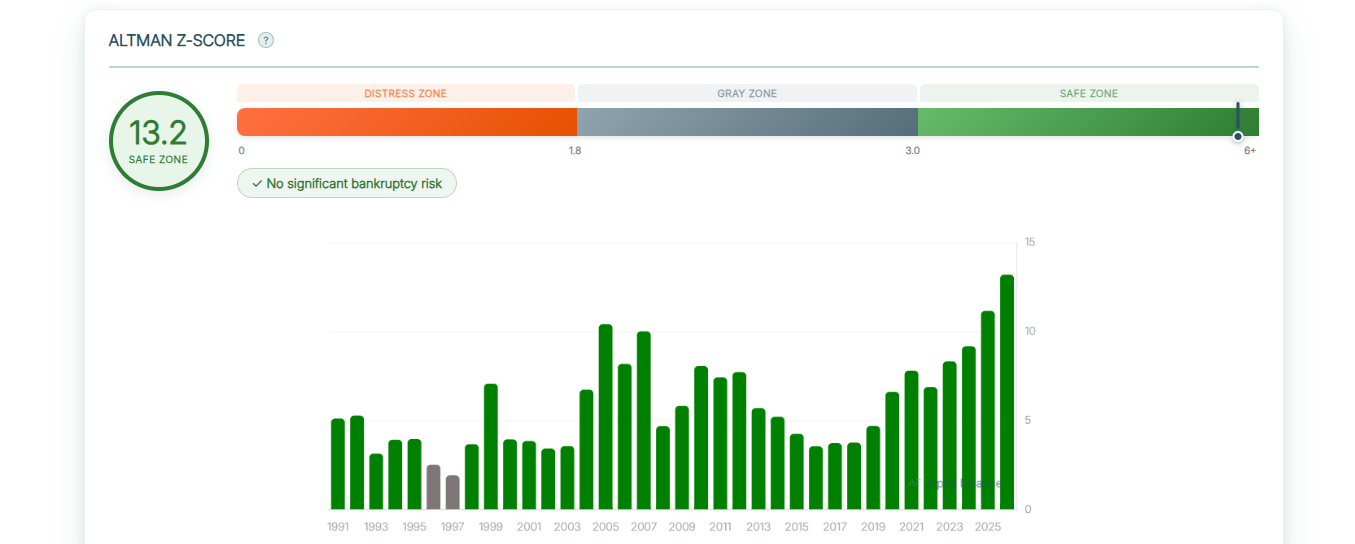This screenshot has width=1355, height=544.
Task: Click the chart bar for 1993
Action: pyautogui.click(x=376, y=482)
